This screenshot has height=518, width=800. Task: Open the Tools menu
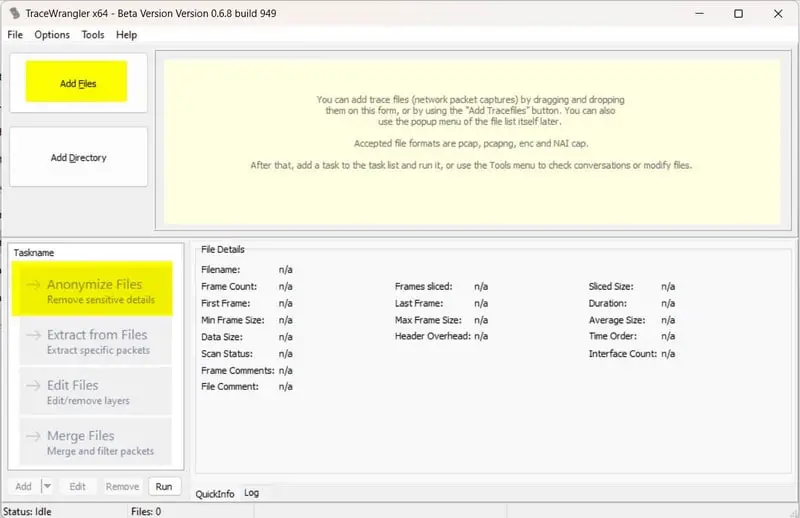pyautogui.click(x=93, y=35)
